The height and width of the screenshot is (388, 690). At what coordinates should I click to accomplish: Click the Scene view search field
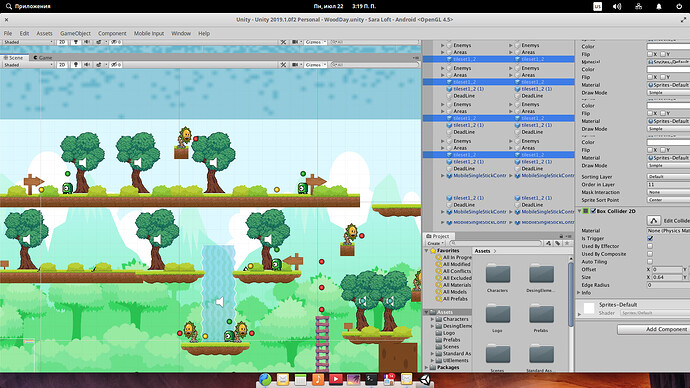[374, 65]
